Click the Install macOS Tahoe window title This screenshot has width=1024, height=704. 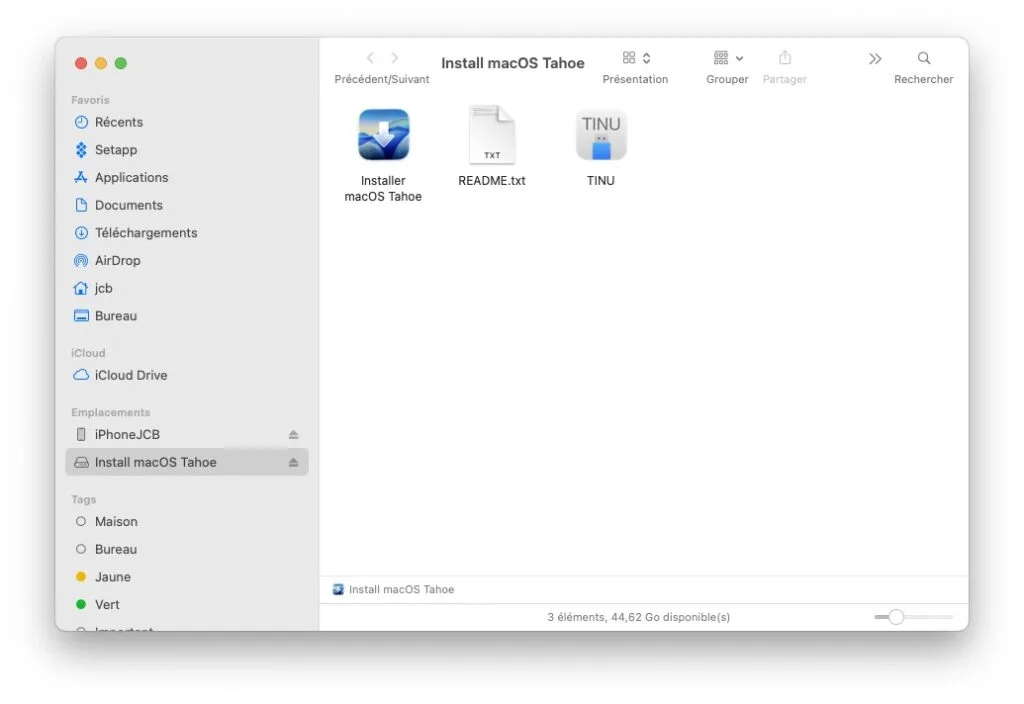[513, 63]
